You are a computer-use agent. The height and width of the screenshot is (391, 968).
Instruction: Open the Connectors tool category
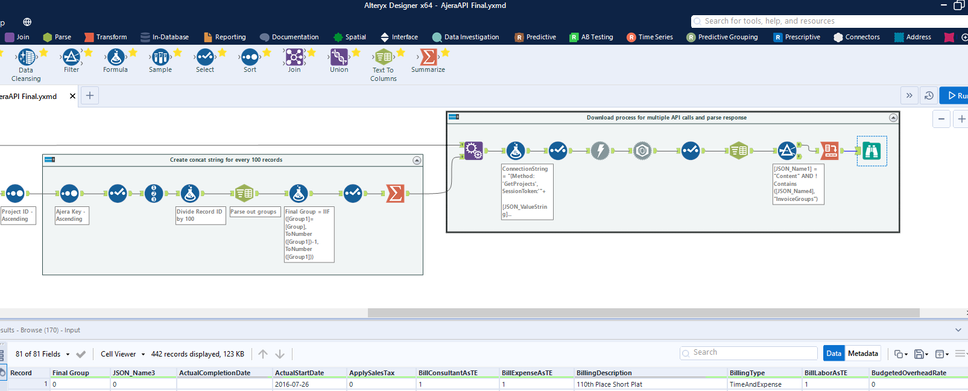coord(857,37)
